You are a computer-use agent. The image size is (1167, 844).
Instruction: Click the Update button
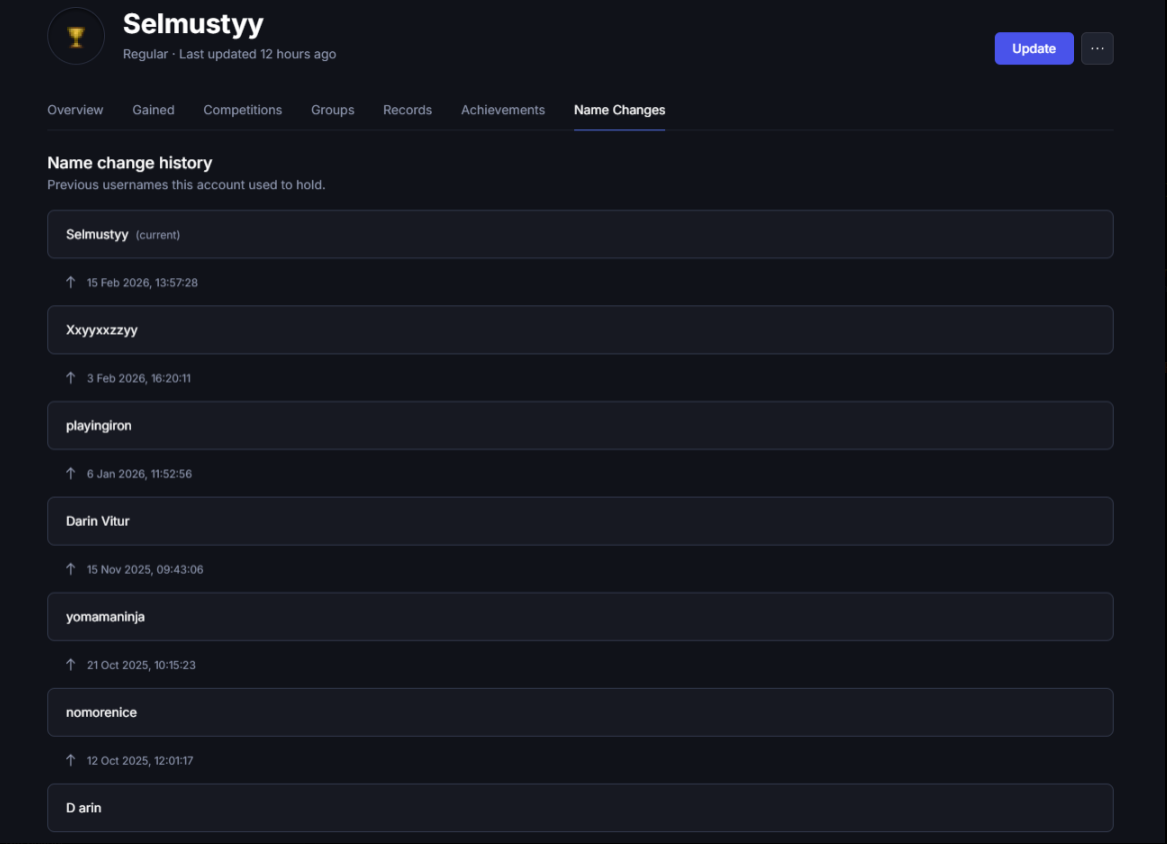coord(1034,48)
